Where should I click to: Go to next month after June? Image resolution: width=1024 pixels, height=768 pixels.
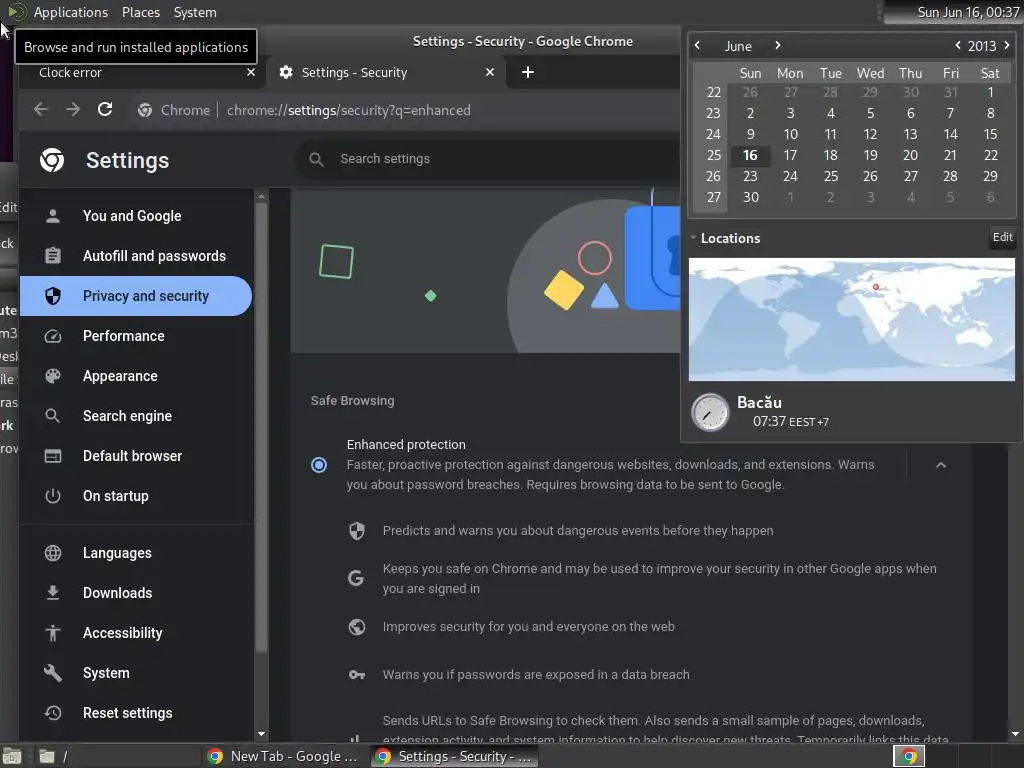pyautogui.click(x=777, y=46)
